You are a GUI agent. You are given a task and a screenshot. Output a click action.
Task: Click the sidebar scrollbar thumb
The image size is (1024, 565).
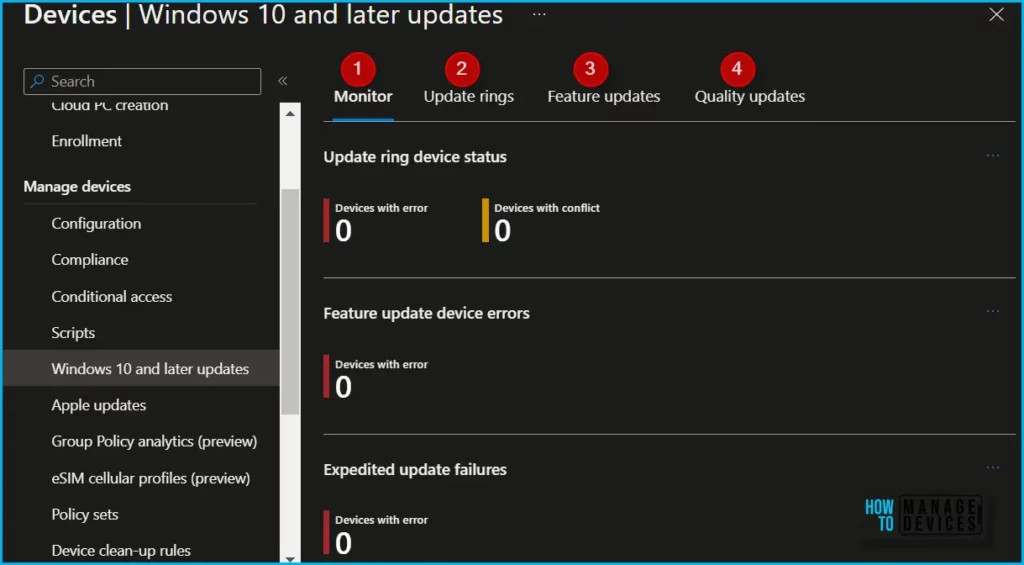(x=290, y=302)
